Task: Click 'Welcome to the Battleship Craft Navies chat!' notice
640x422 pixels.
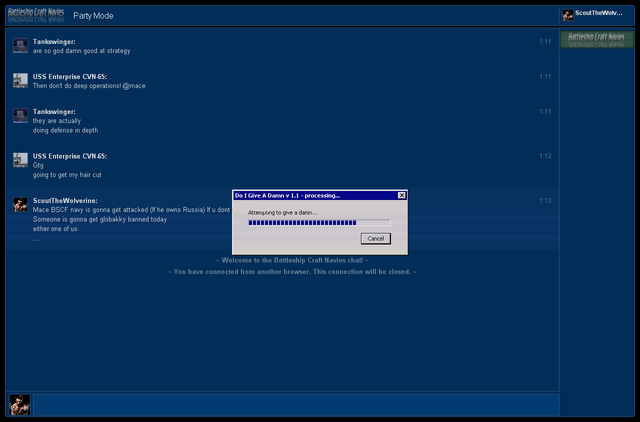Action: click(292, 260)
